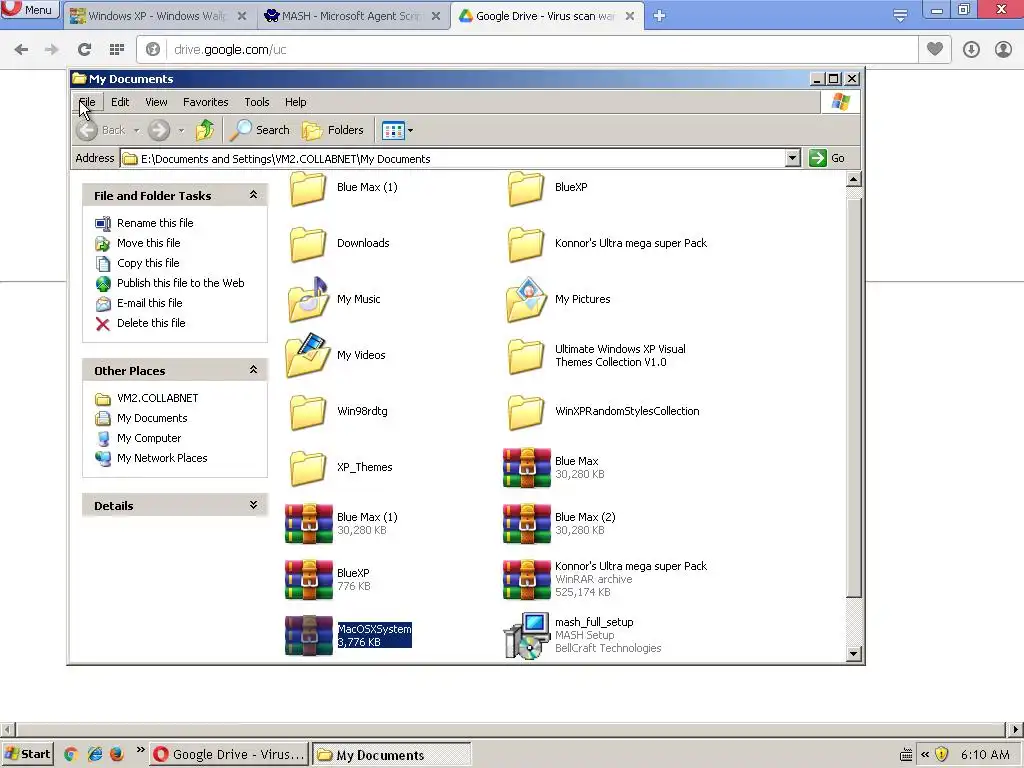
Task: Click the Back navigation button in Explorer
Action: [101, 130]
